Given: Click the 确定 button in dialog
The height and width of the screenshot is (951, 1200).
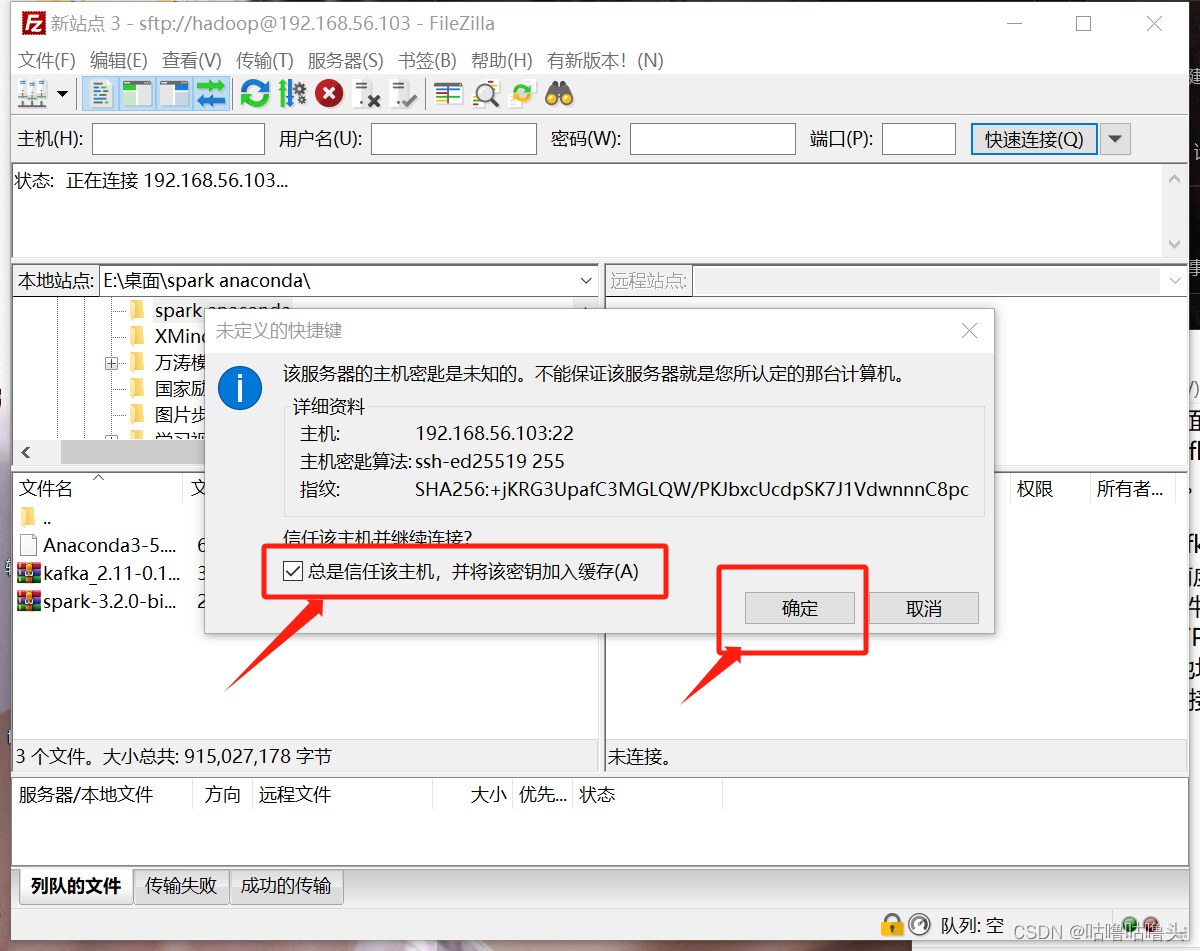Looking at the screenshot, I should point(800,608).
